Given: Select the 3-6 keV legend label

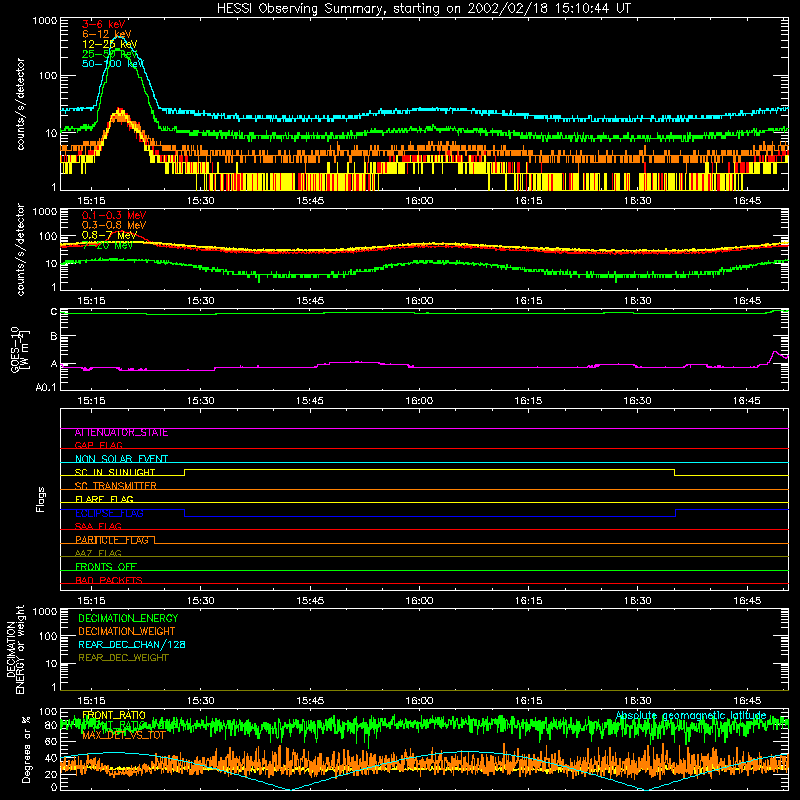Looking at the screenshot, I should point(103,24).
